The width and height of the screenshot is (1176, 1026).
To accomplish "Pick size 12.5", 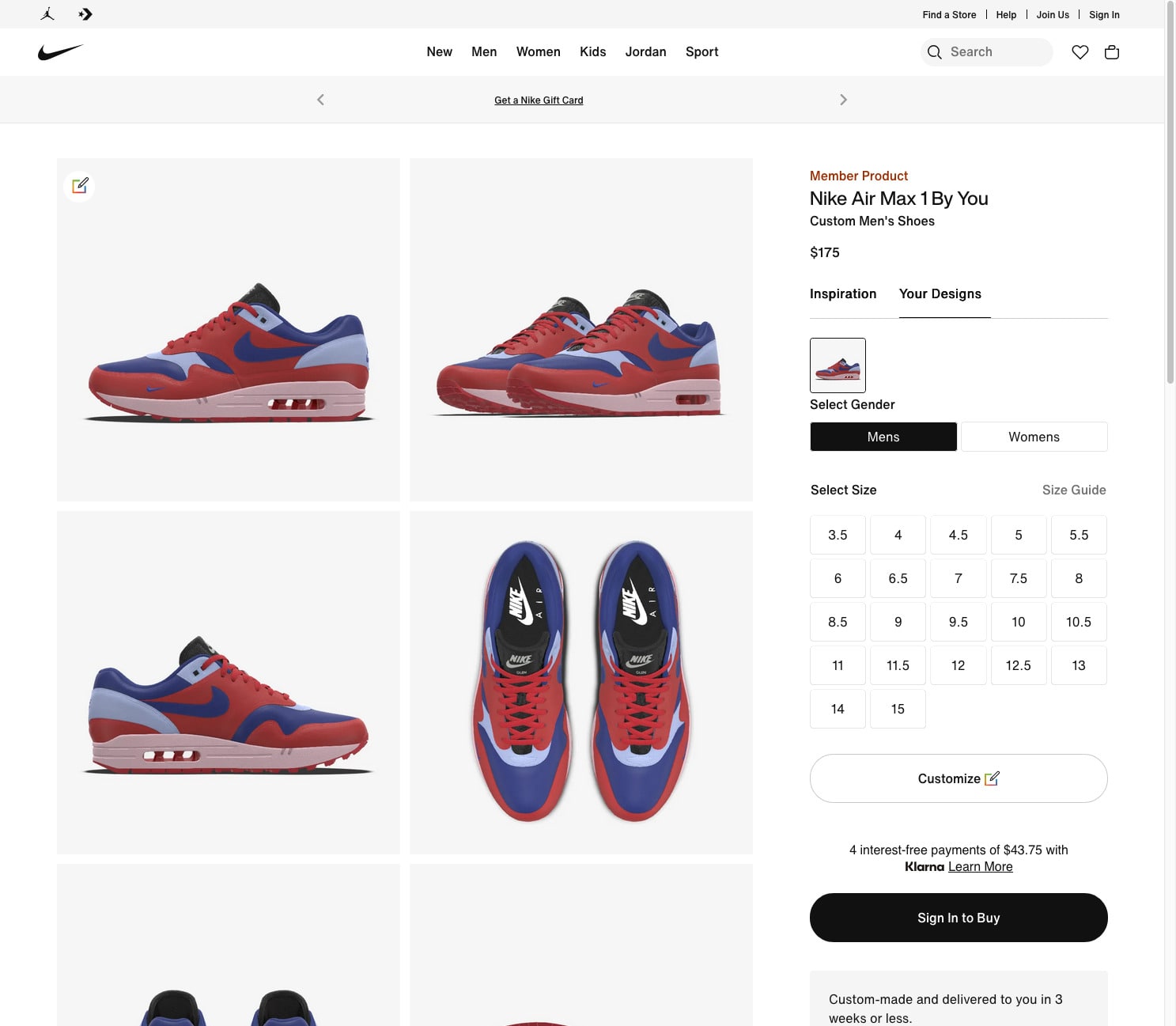I will point(1019,665).
